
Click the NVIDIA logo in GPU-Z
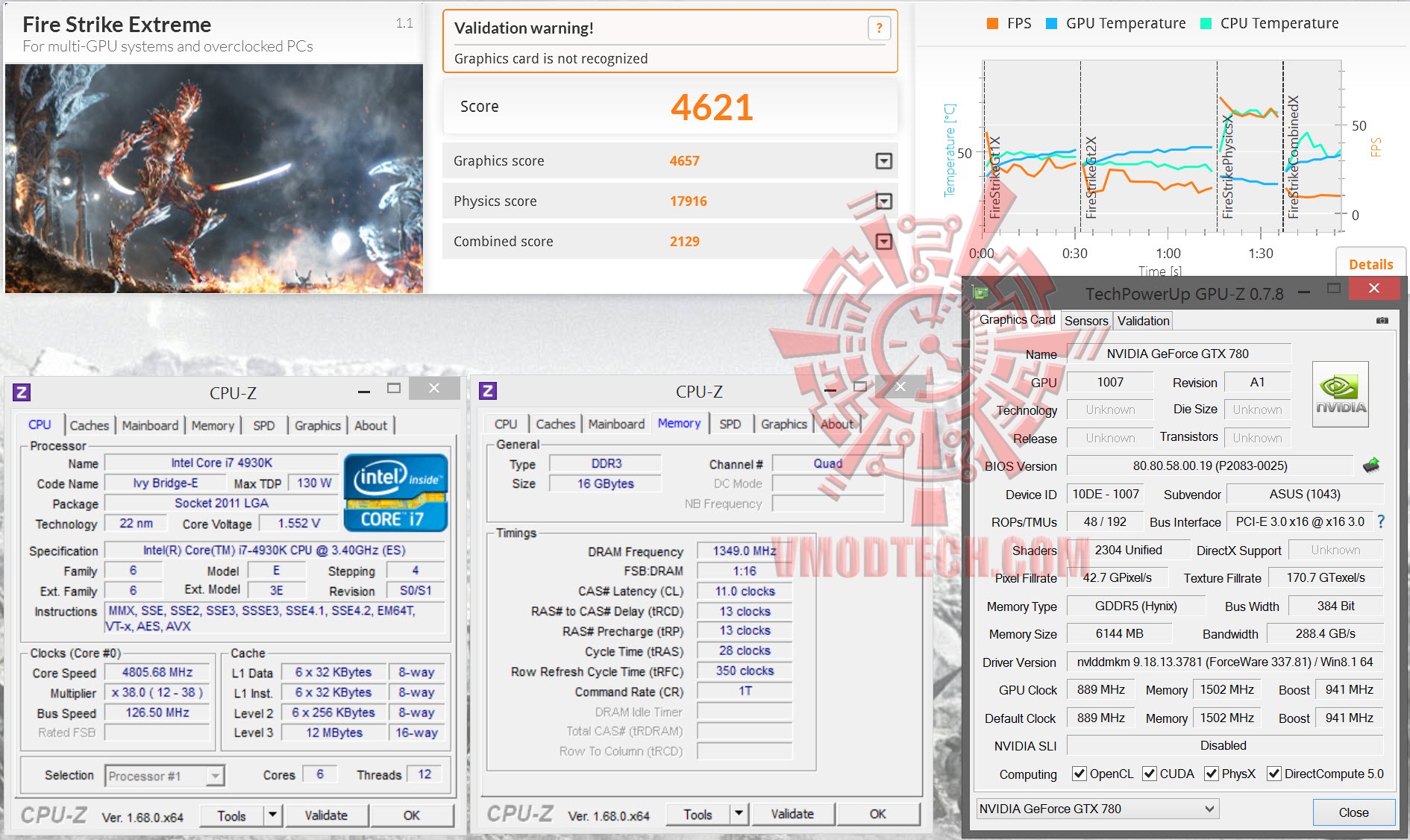pyautogui.click(x=1341, y=394)
